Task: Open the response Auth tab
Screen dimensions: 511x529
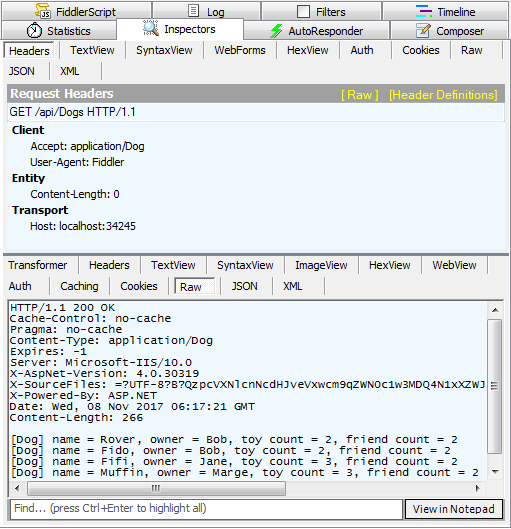Action: [x=20, y=286]
